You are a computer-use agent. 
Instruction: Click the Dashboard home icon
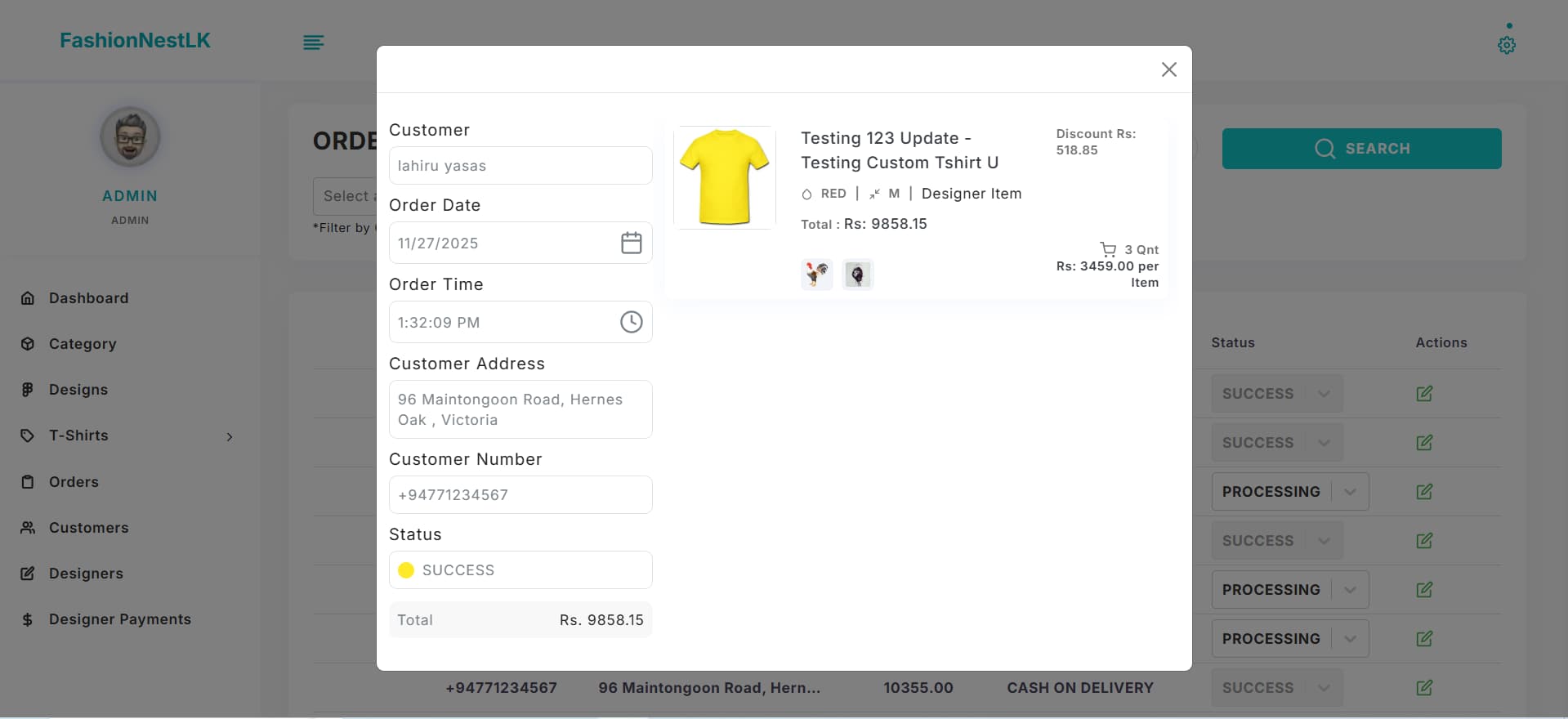coord(28,298)
